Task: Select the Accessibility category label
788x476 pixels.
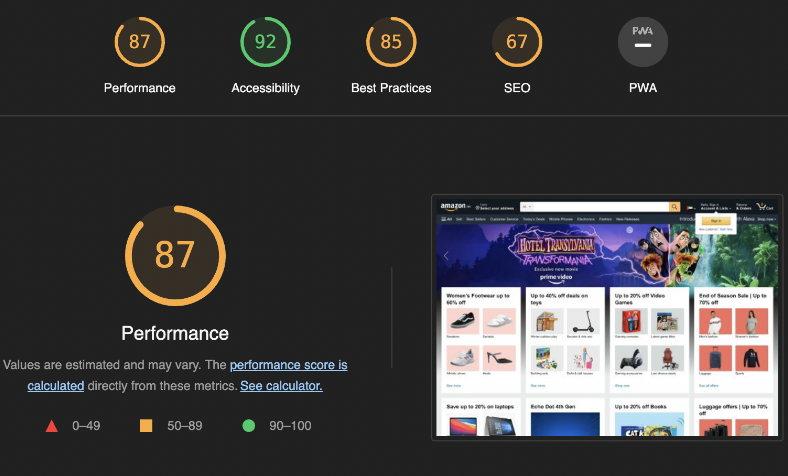Action: point(265,88)
